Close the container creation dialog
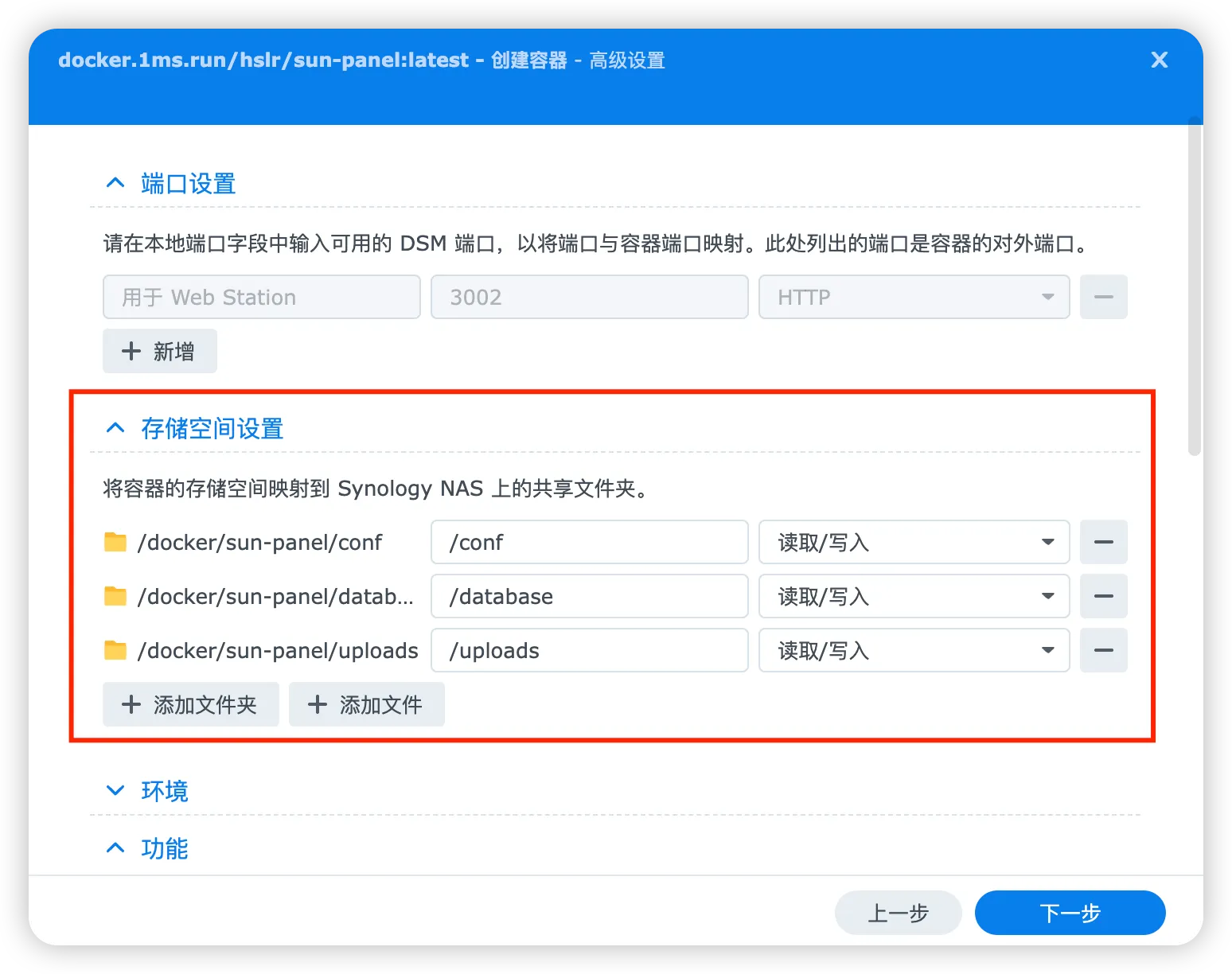 point(1160,60)
